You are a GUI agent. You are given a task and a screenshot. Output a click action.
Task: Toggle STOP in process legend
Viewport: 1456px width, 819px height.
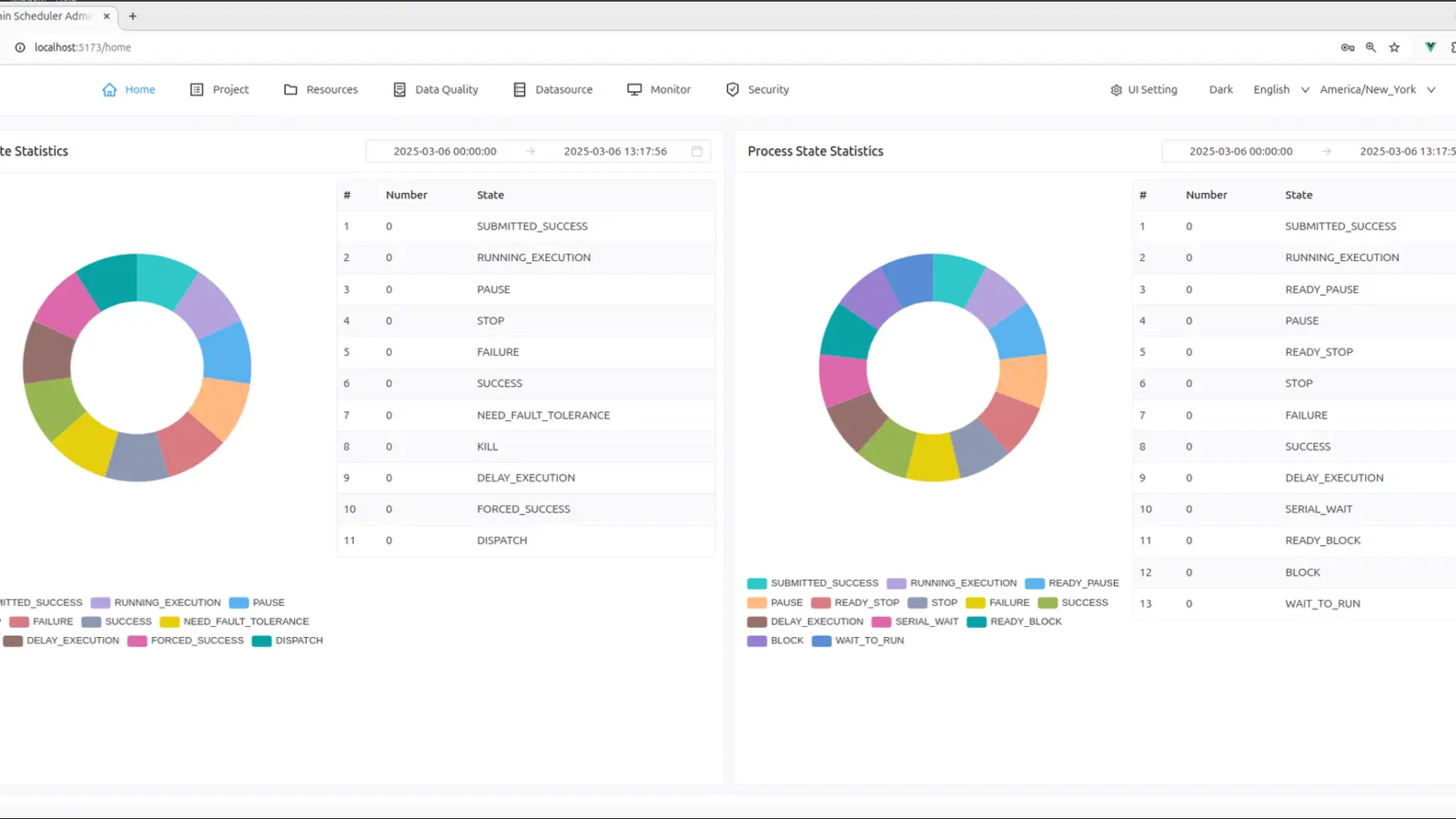pyautogui.click(x=932, y=602)
